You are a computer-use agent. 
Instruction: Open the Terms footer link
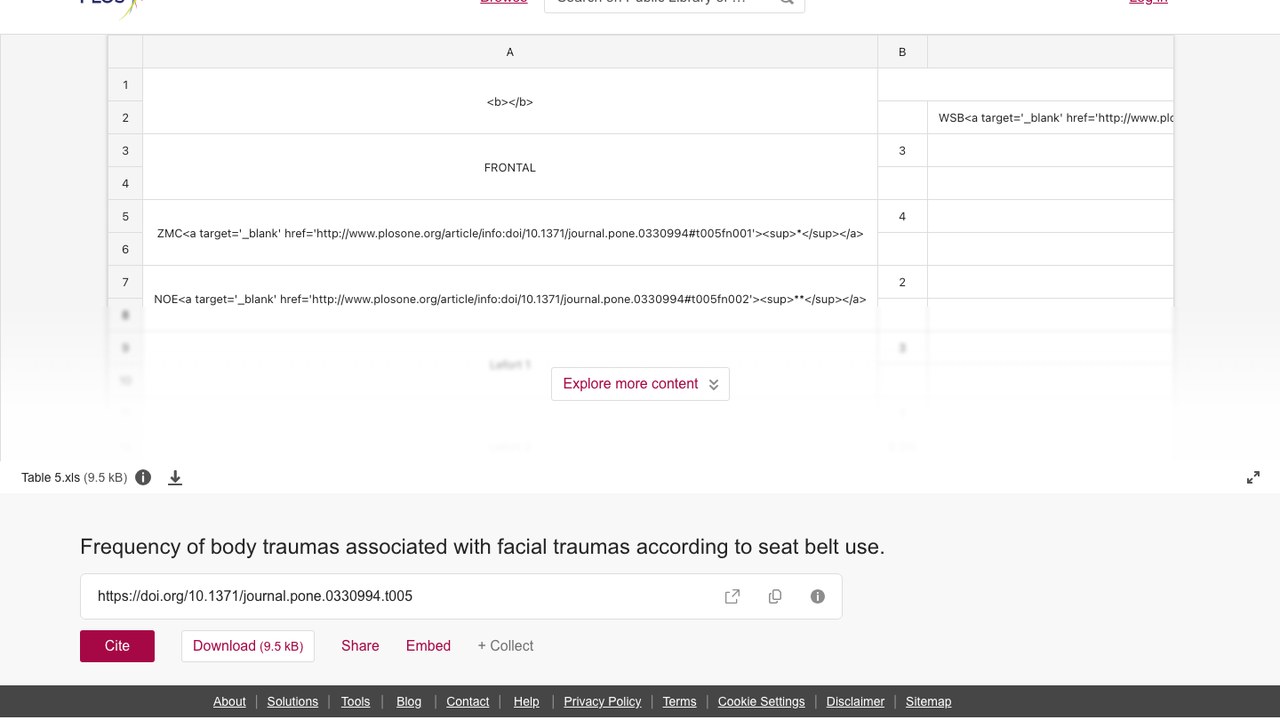click(x=679, y=702)
